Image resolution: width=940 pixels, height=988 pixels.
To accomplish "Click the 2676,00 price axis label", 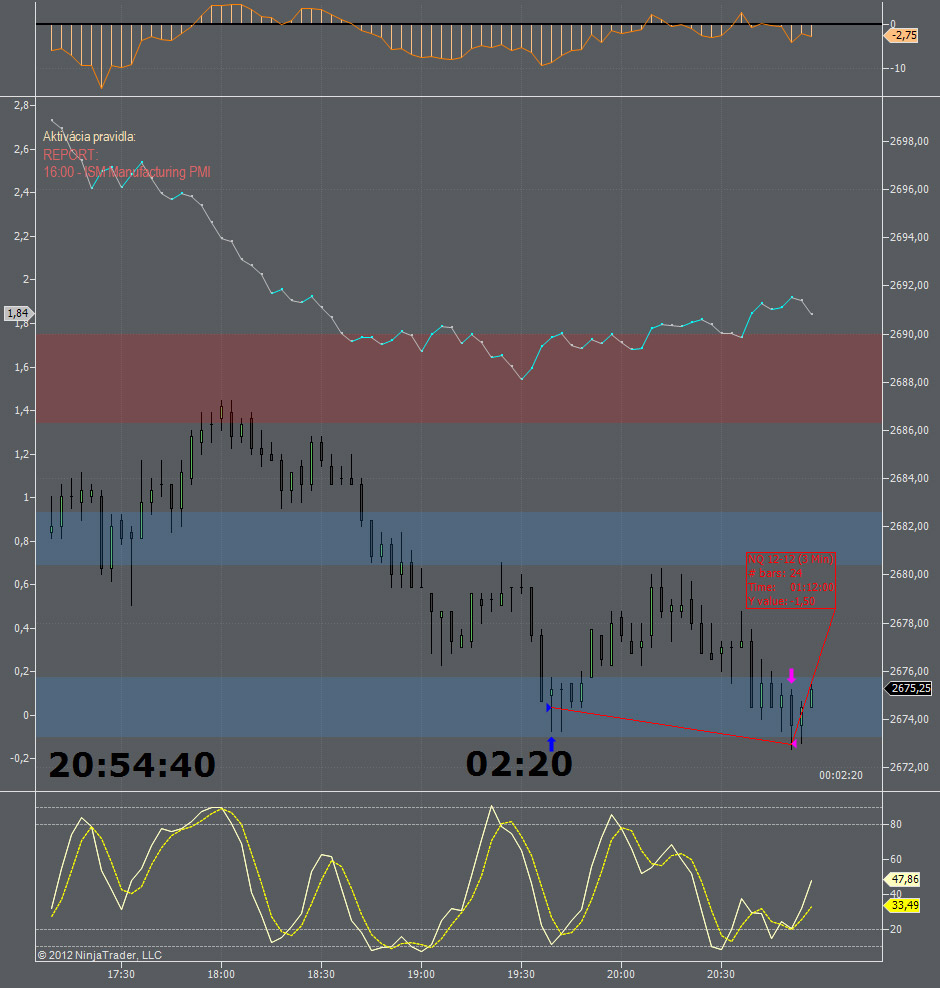I will 909,671.
